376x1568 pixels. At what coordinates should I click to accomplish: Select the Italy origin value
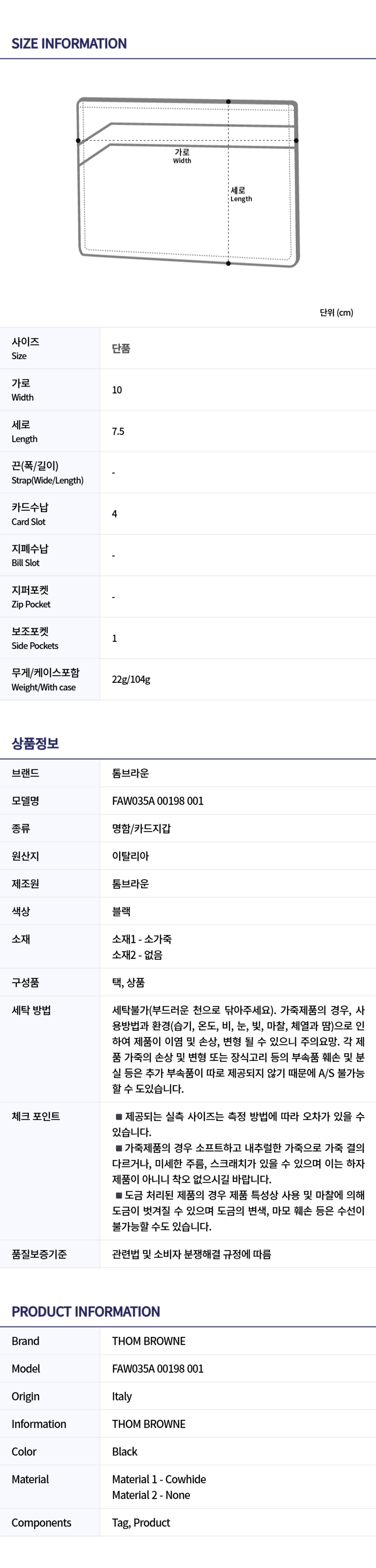click(122, 1396)
